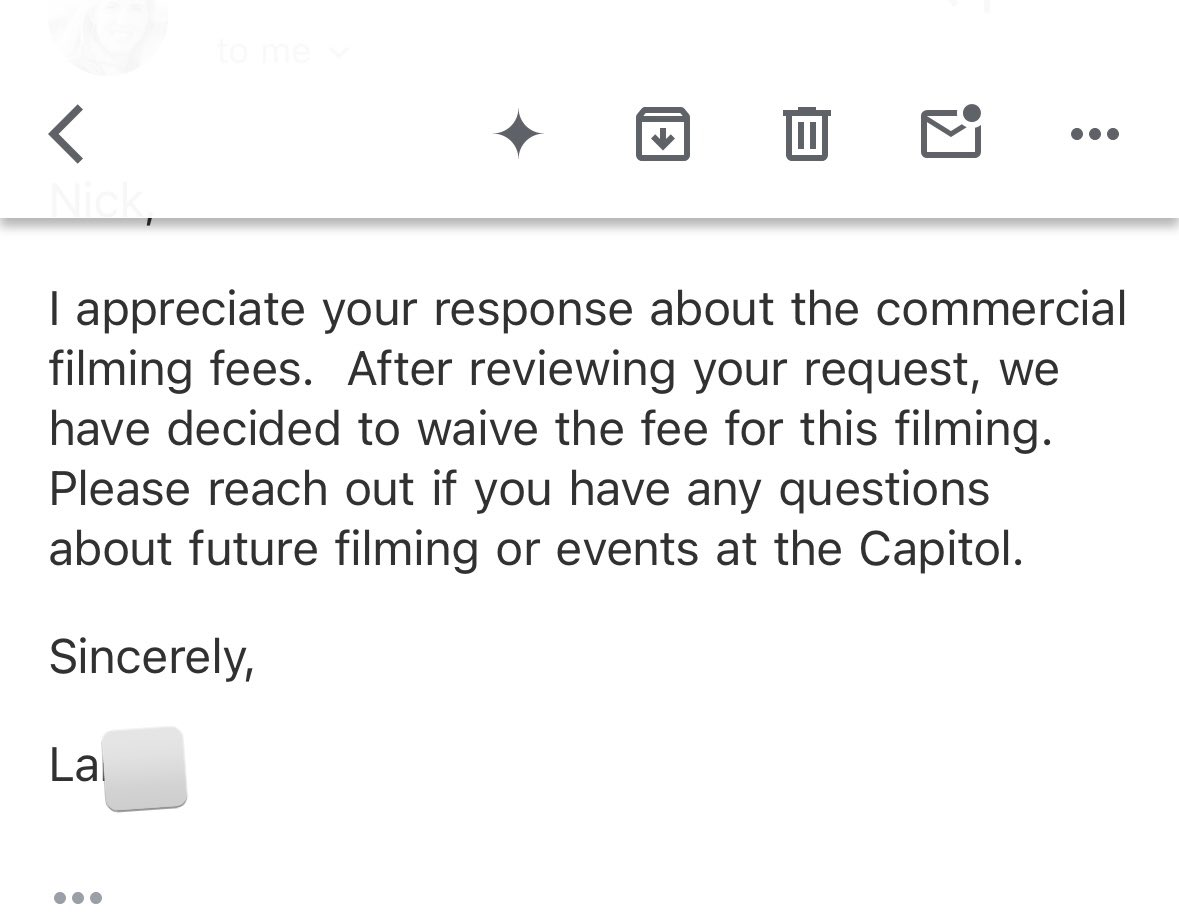1179x921 pixels.
Task: Tap the "Sincerely," closing line
Action: 151,657
